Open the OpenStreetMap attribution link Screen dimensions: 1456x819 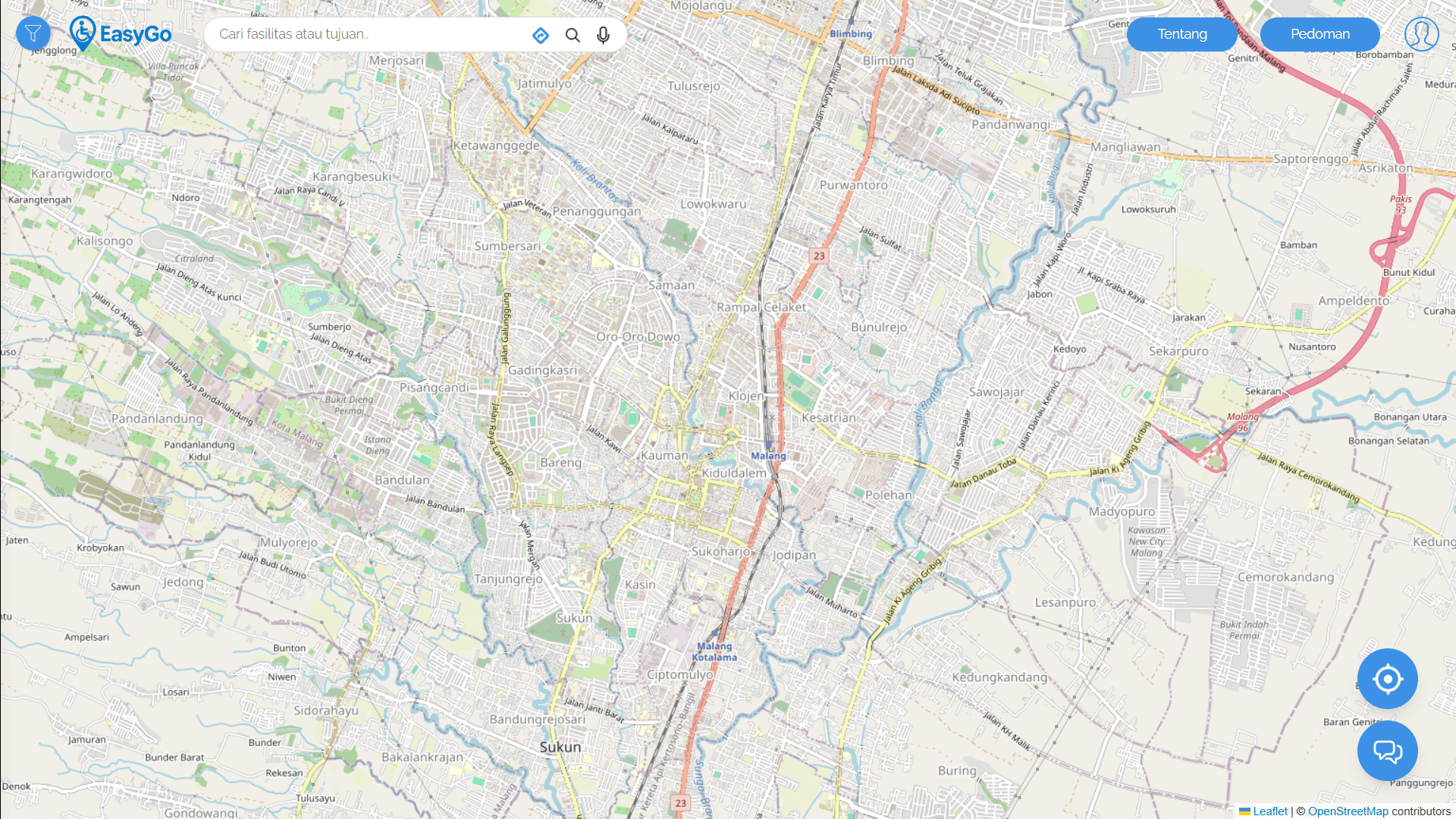(x=1348, y=811)
